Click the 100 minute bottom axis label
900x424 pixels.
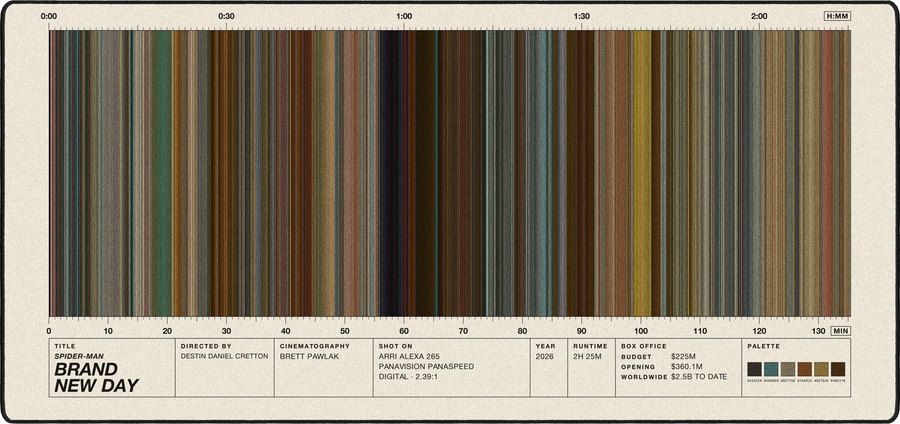point(641,331)
